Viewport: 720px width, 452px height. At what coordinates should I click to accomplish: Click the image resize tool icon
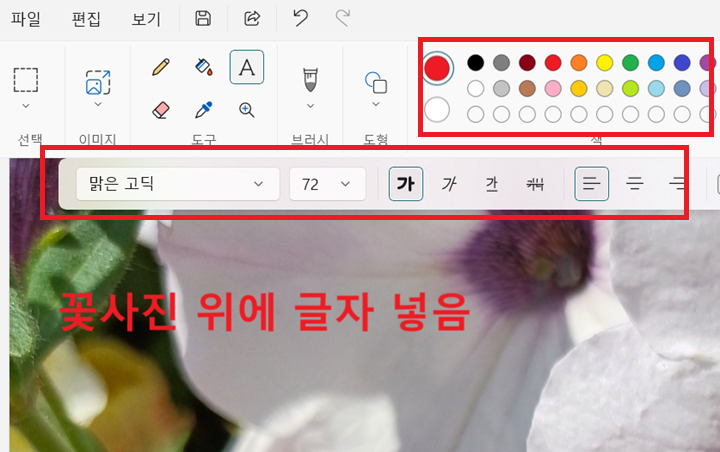98,82
